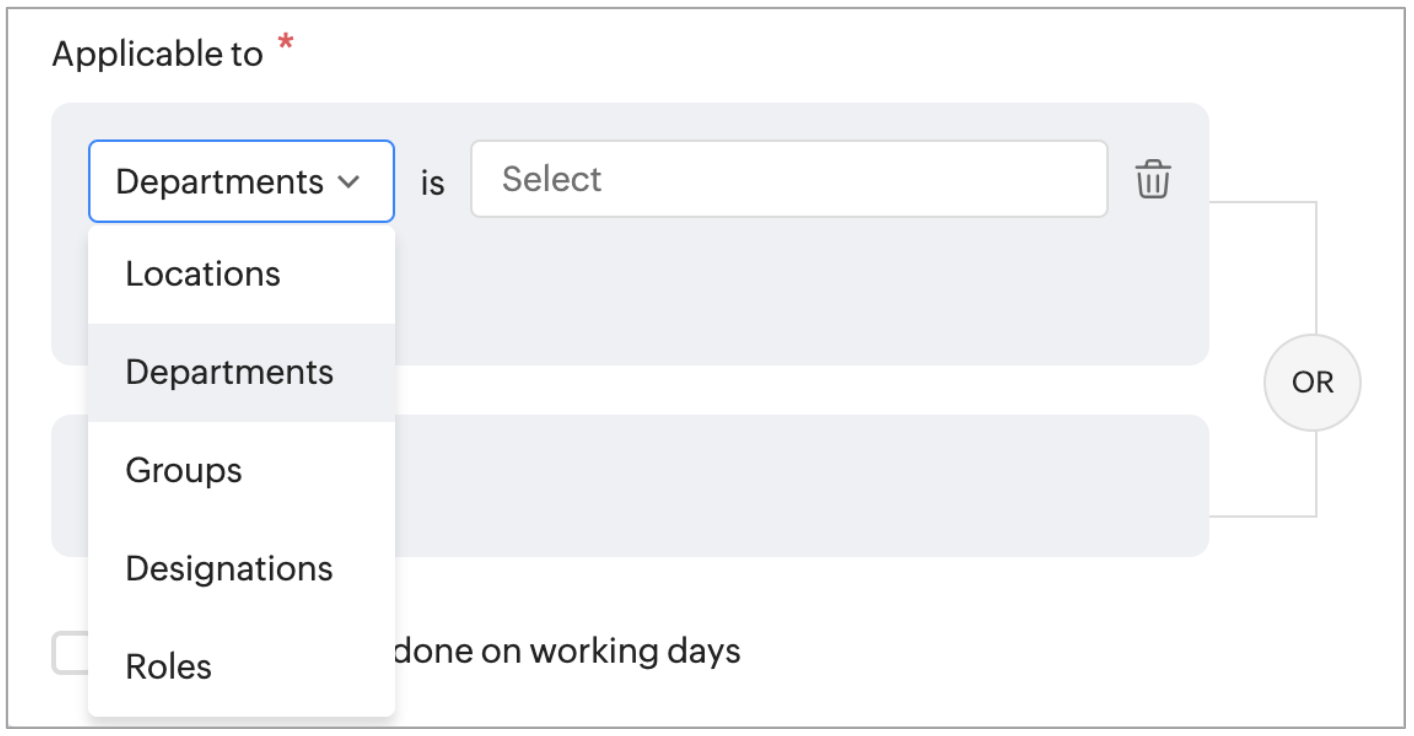This screenshot has width=1414, height=736.
Task: Delete the condition using the trash icon
Action: coord(1152,180)
